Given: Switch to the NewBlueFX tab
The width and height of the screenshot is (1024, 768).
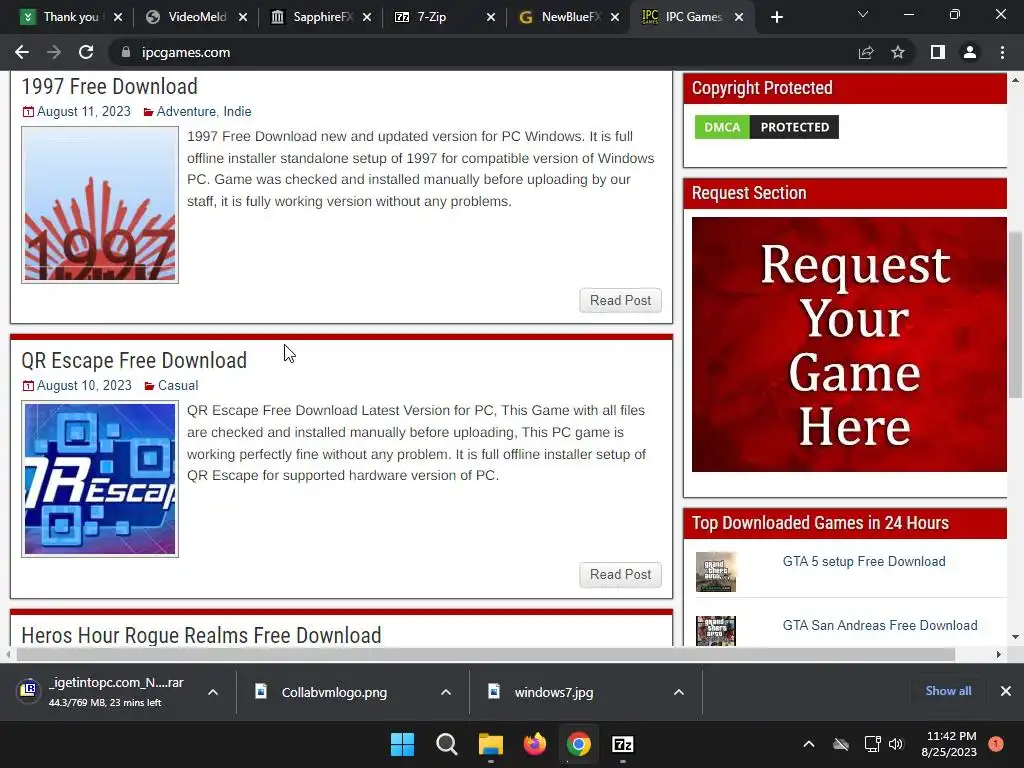Looking at the screenshot, I should coord(567,17).
